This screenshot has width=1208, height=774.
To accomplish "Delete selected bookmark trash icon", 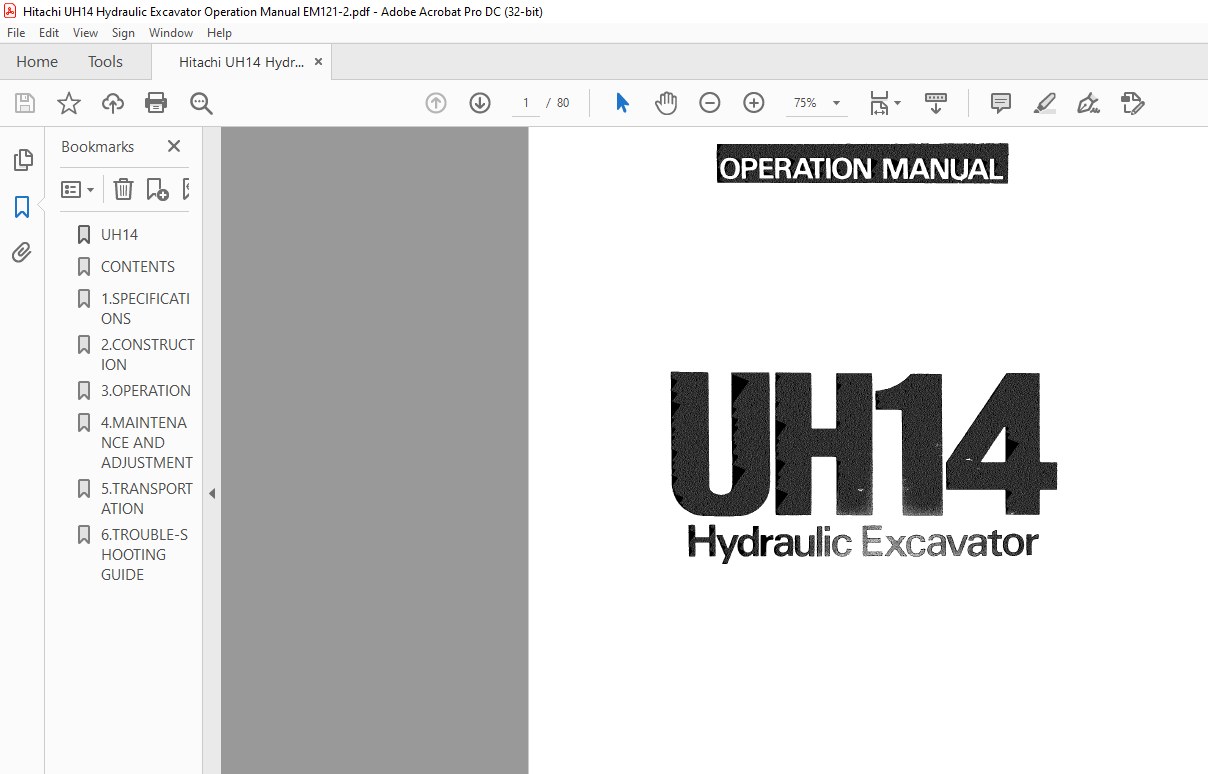I will coord(123,189).
